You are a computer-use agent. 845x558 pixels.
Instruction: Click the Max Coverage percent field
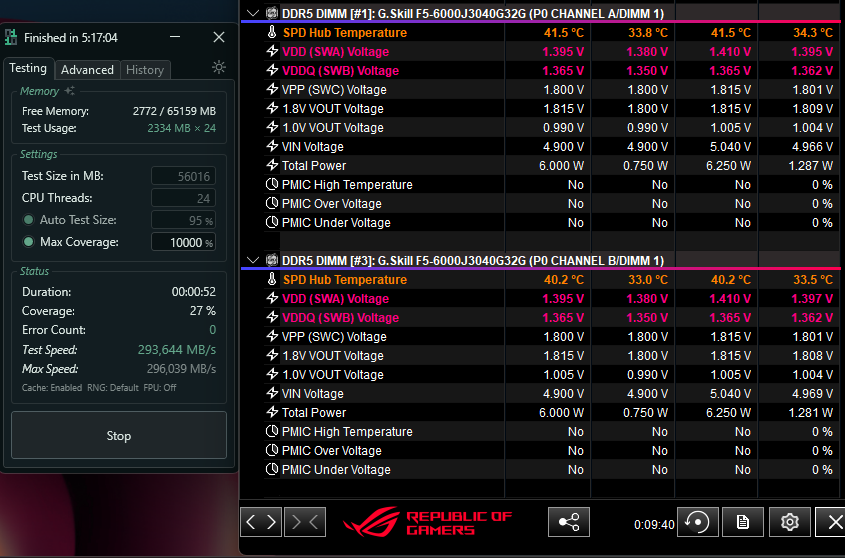[x=183, y=242]
